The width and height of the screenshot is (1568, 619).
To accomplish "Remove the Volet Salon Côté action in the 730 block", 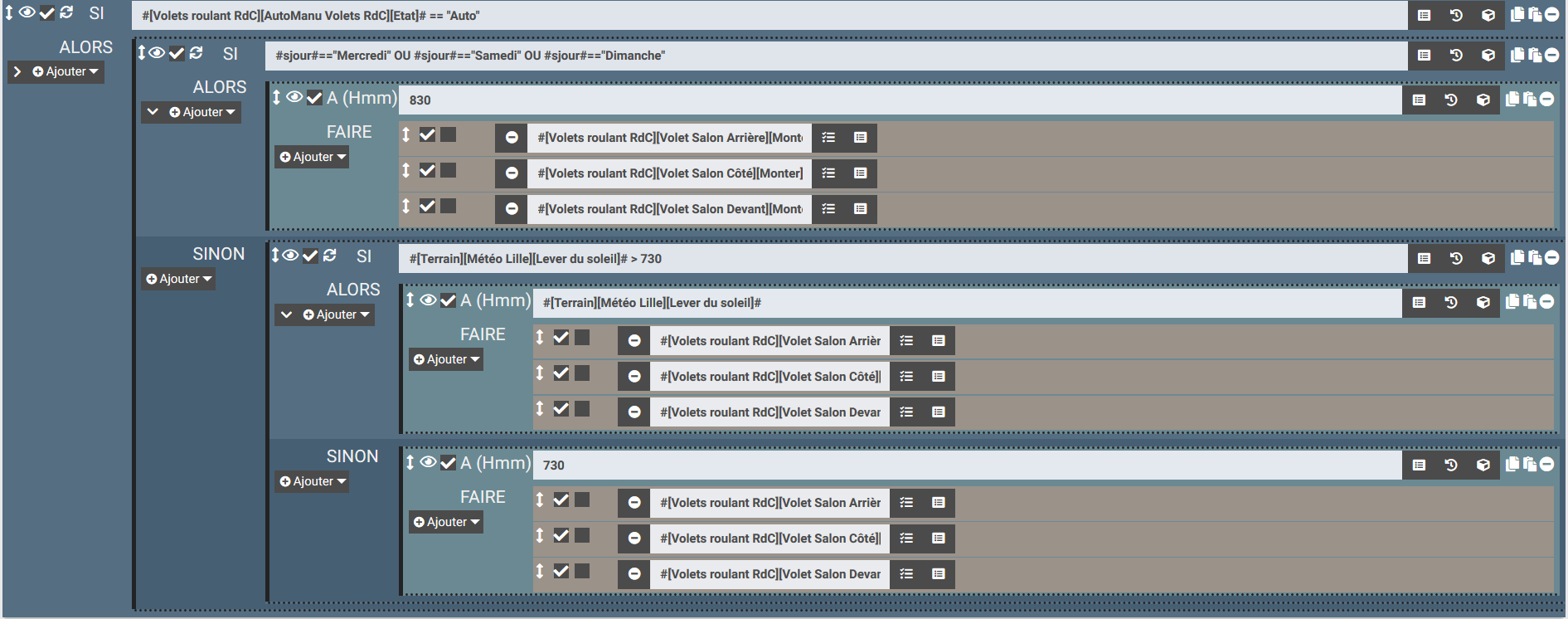I will pyautogui.click(x=634, y=539).
